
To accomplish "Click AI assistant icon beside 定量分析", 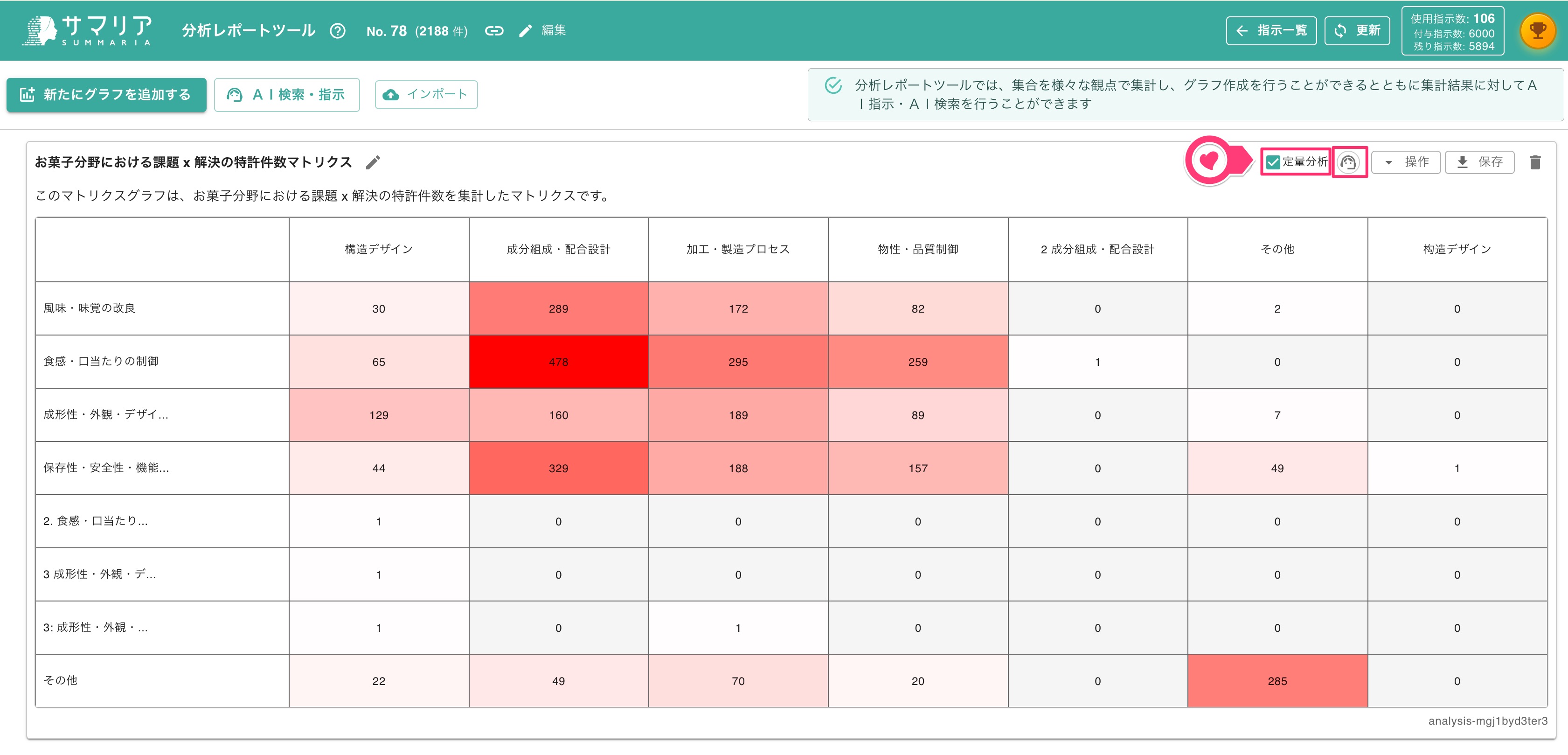I will pyautogui.click(x=1349, y=162).
